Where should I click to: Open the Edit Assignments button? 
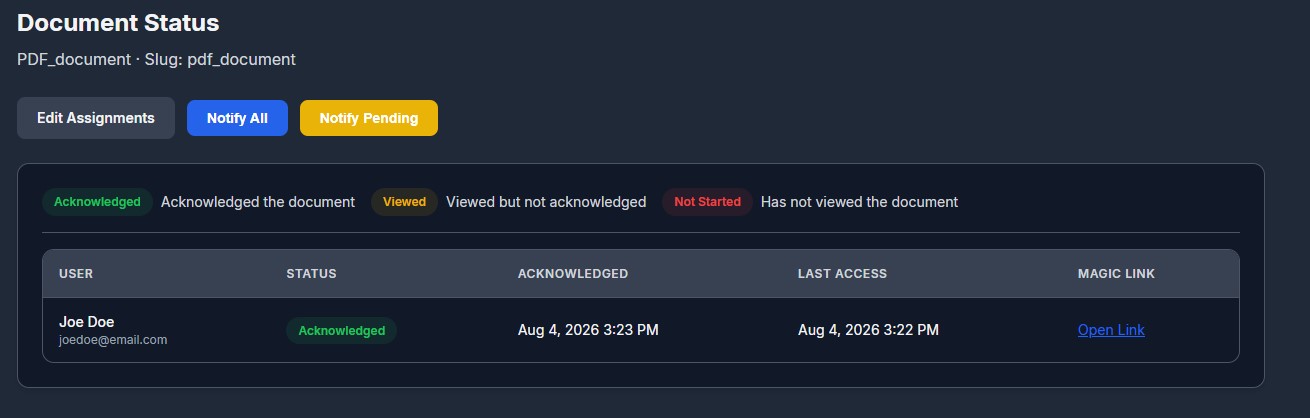click(96, 118)
